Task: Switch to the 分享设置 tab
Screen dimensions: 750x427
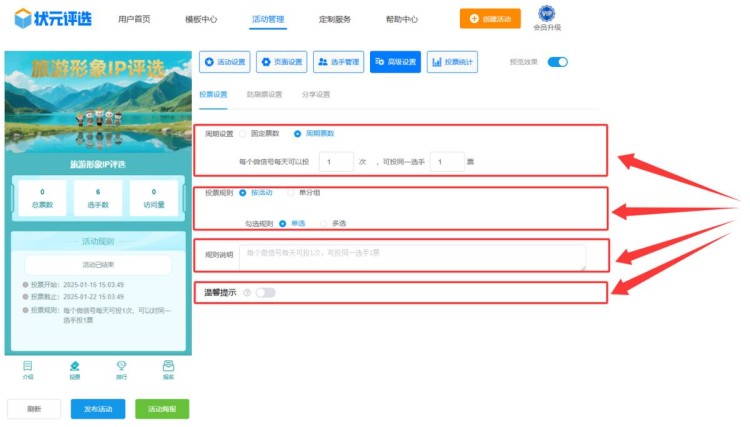Action: pyautogui.click(x=315, y=95)
